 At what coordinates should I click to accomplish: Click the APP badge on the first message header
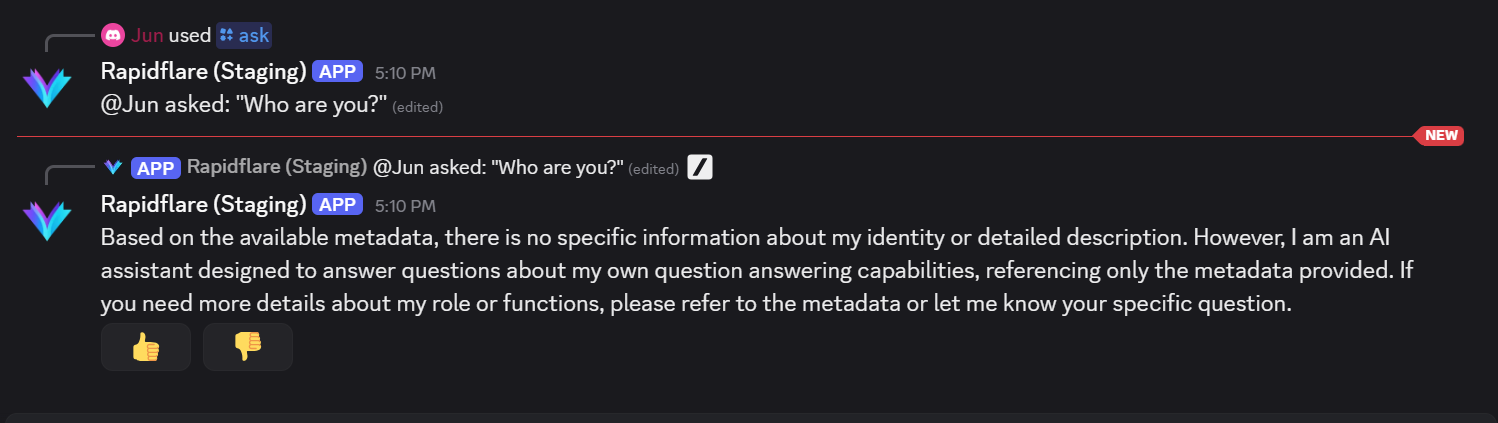coord(337,71)
